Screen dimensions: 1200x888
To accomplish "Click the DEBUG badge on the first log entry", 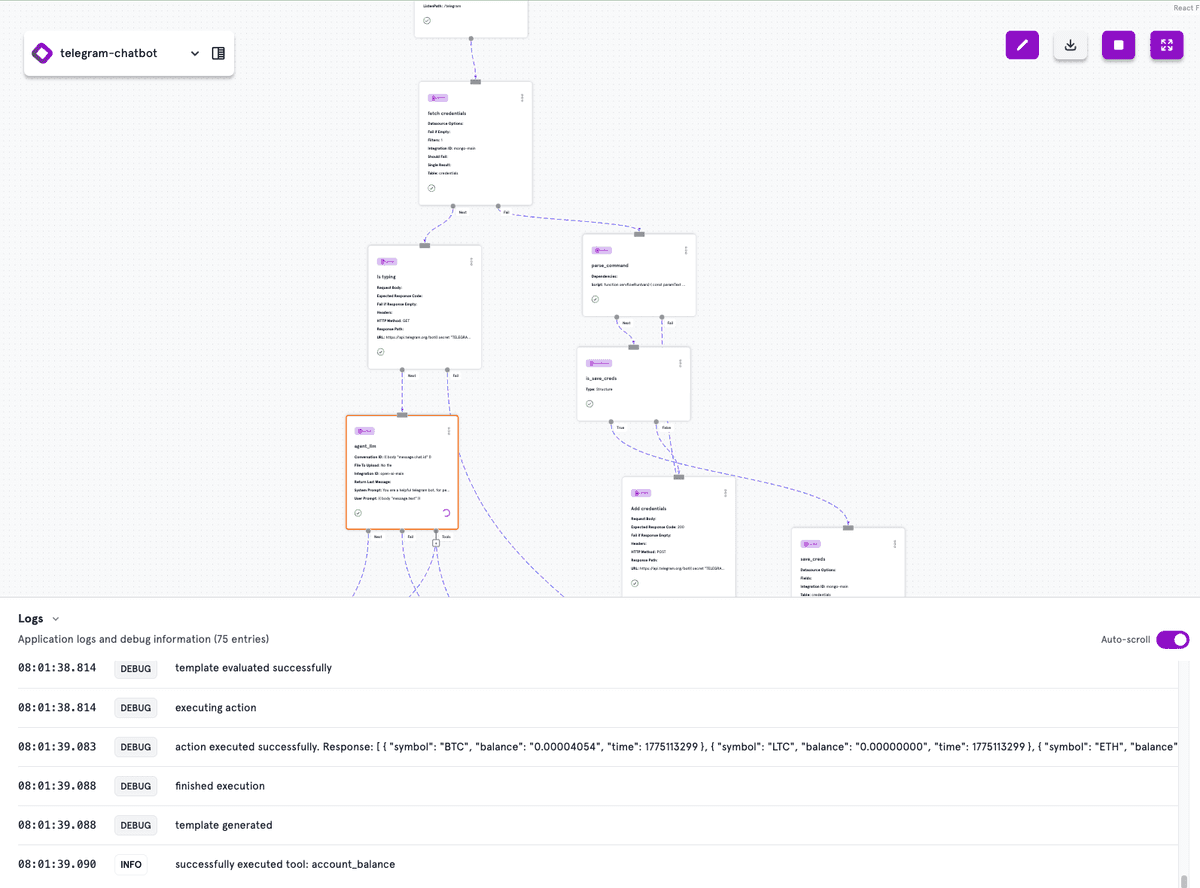I will point(136,669).
